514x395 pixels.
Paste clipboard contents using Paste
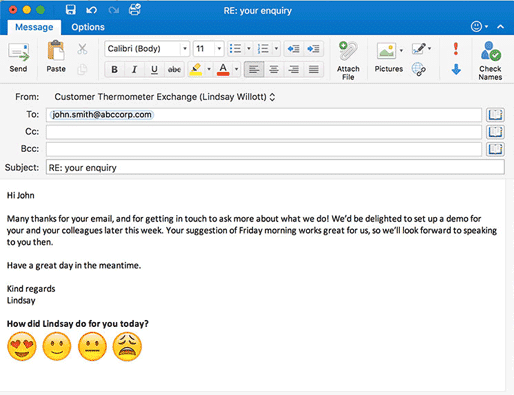click(56, 57)
